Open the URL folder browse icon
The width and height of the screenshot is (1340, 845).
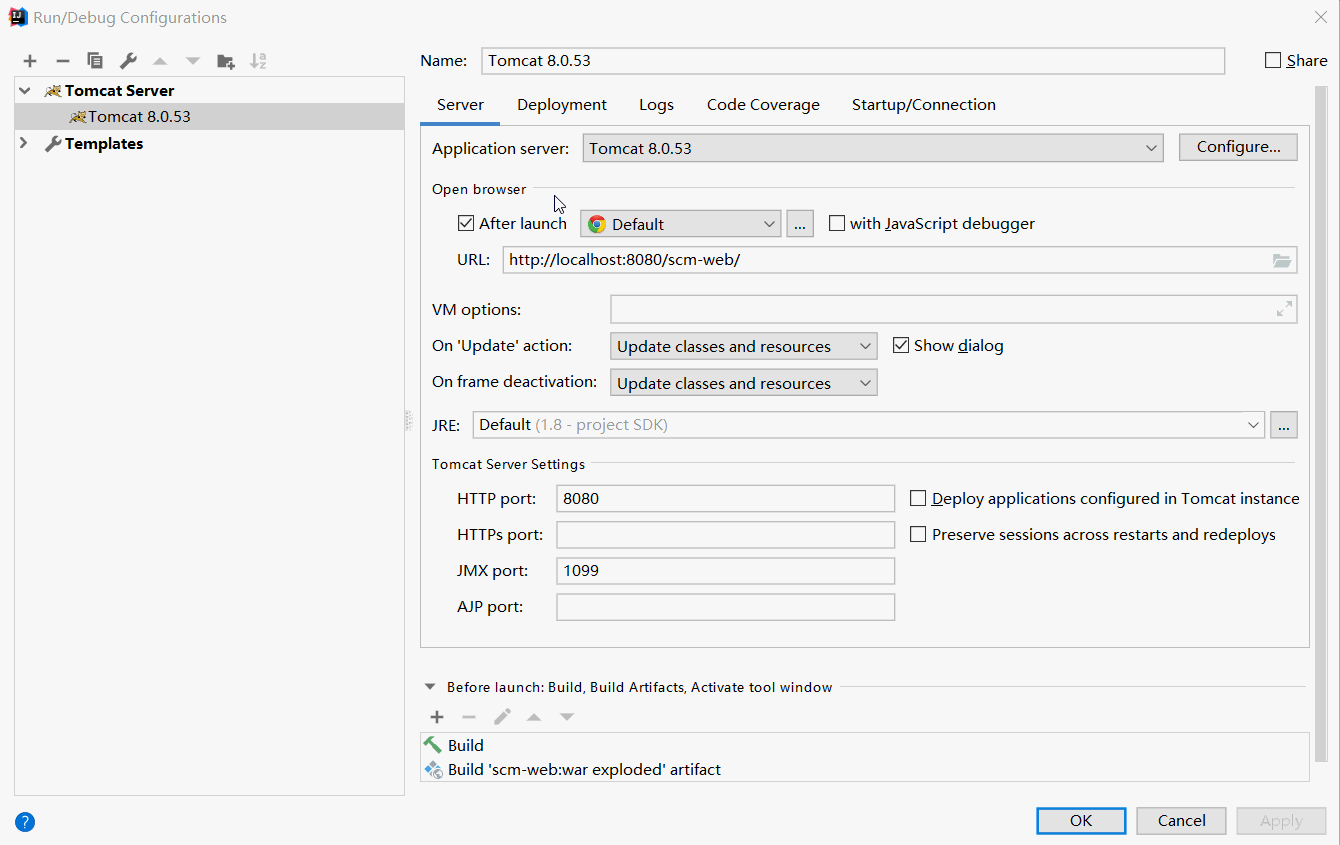tap(1282, 260)
